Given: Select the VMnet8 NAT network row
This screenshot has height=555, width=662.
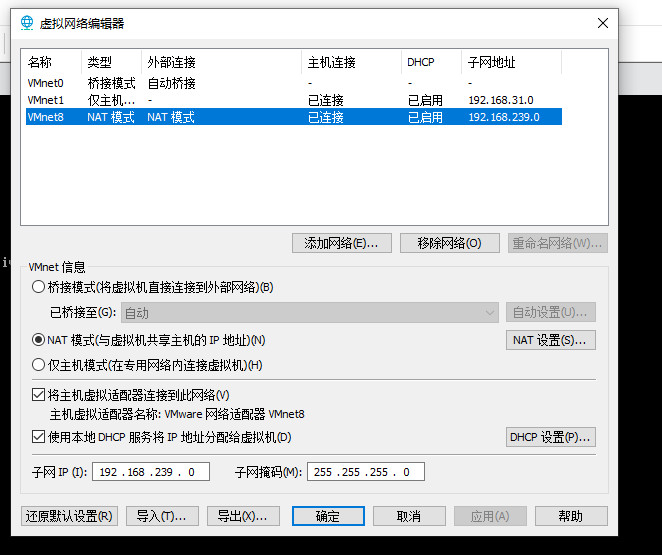Looking at the screenshot, I should click(x=293, y=117).
